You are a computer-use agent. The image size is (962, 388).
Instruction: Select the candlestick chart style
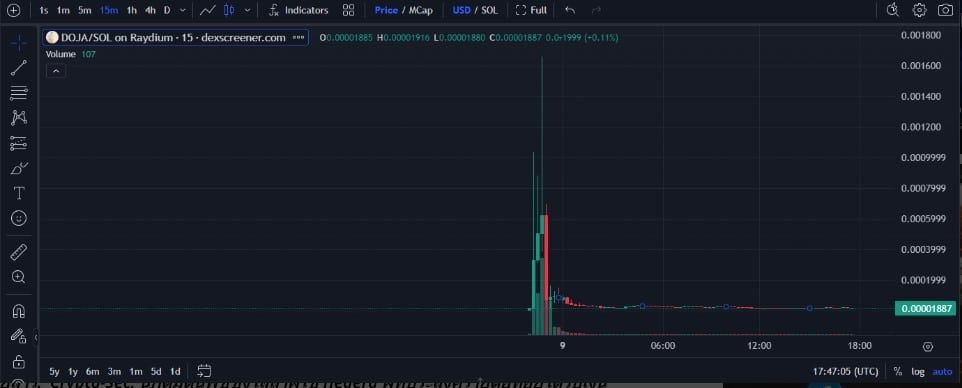pyautogui.click(x=229, y=10)
